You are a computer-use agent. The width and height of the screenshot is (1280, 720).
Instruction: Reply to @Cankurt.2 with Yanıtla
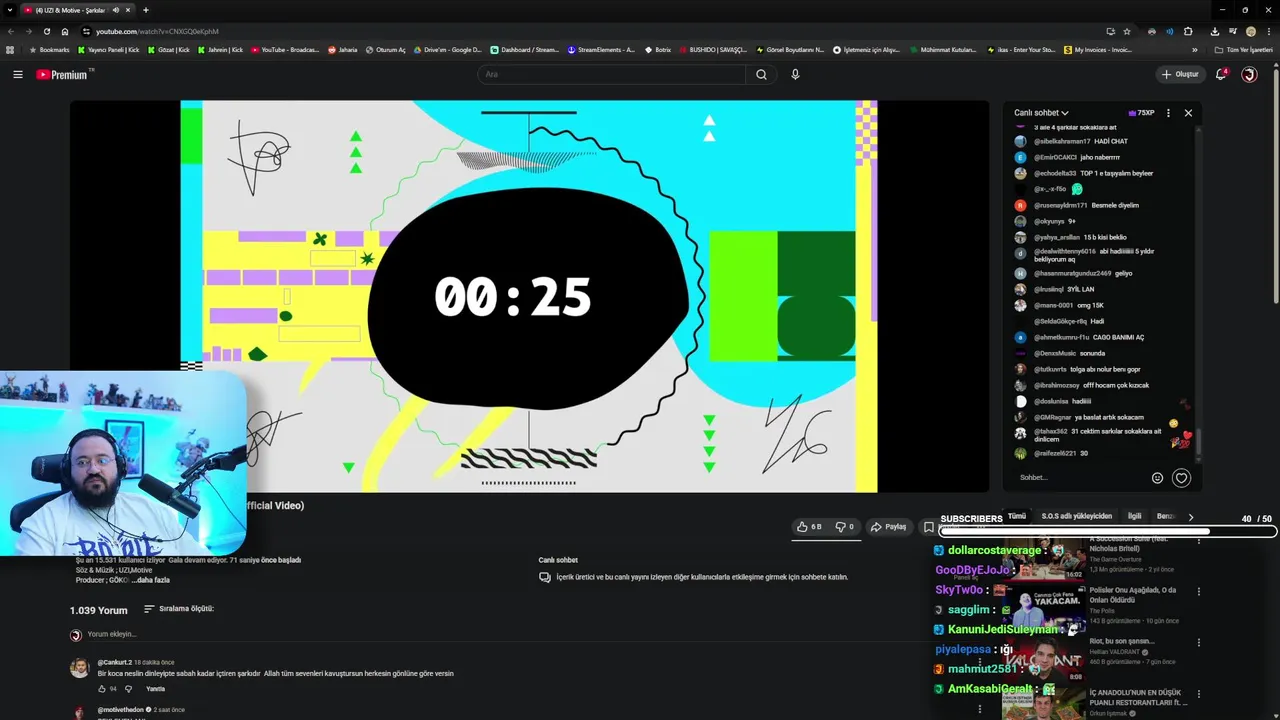coord(155,689)
